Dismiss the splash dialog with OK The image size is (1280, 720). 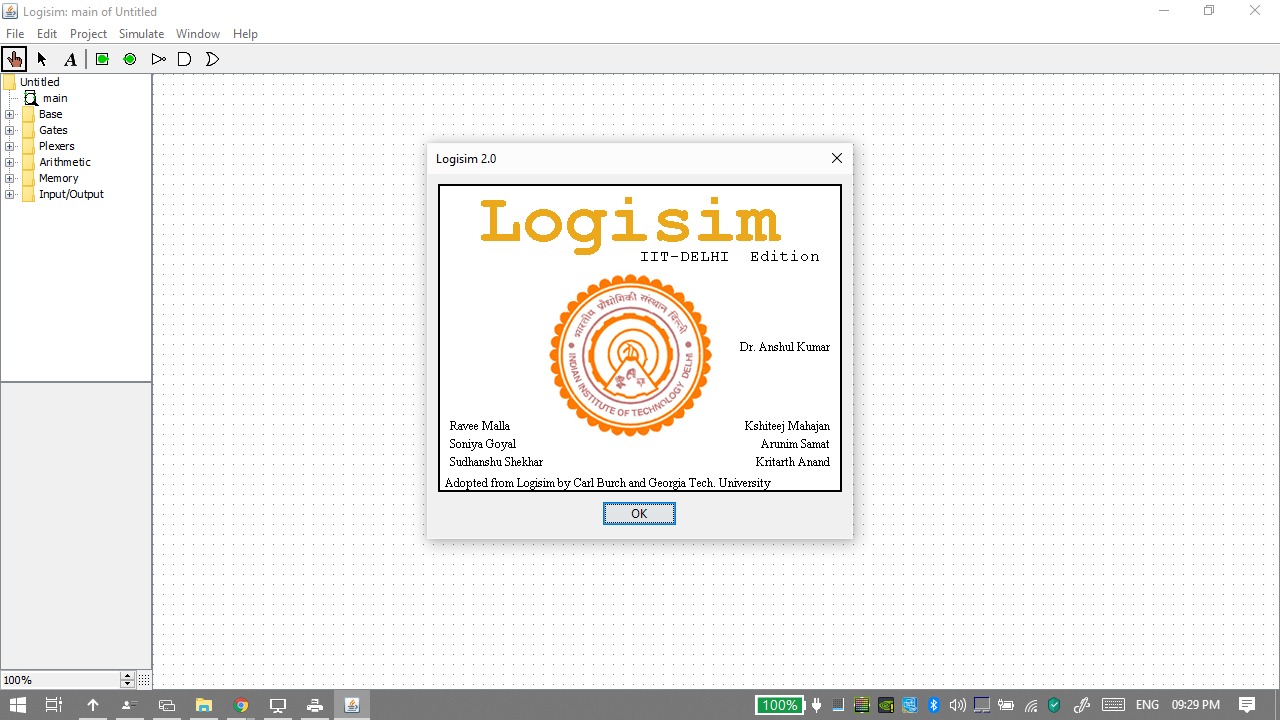(x=639, y=513)
